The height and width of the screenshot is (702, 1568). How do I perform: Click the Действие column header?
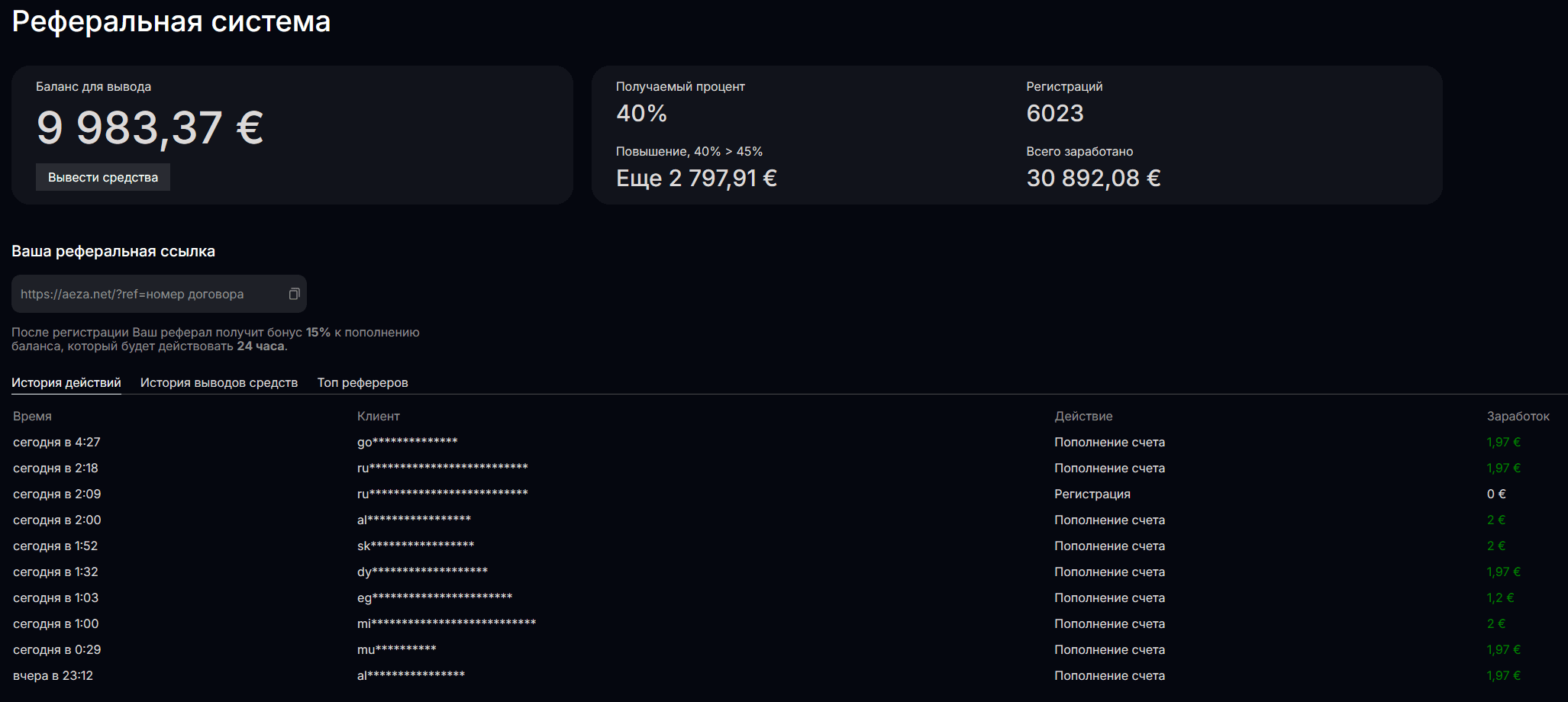pyautogui.click(x=1083, y=416)
